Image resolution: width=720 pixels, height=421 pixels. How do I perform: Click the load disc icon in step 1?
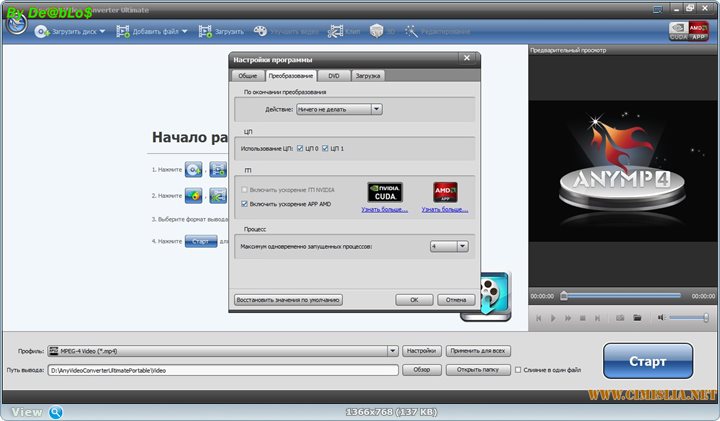point(193,169)
